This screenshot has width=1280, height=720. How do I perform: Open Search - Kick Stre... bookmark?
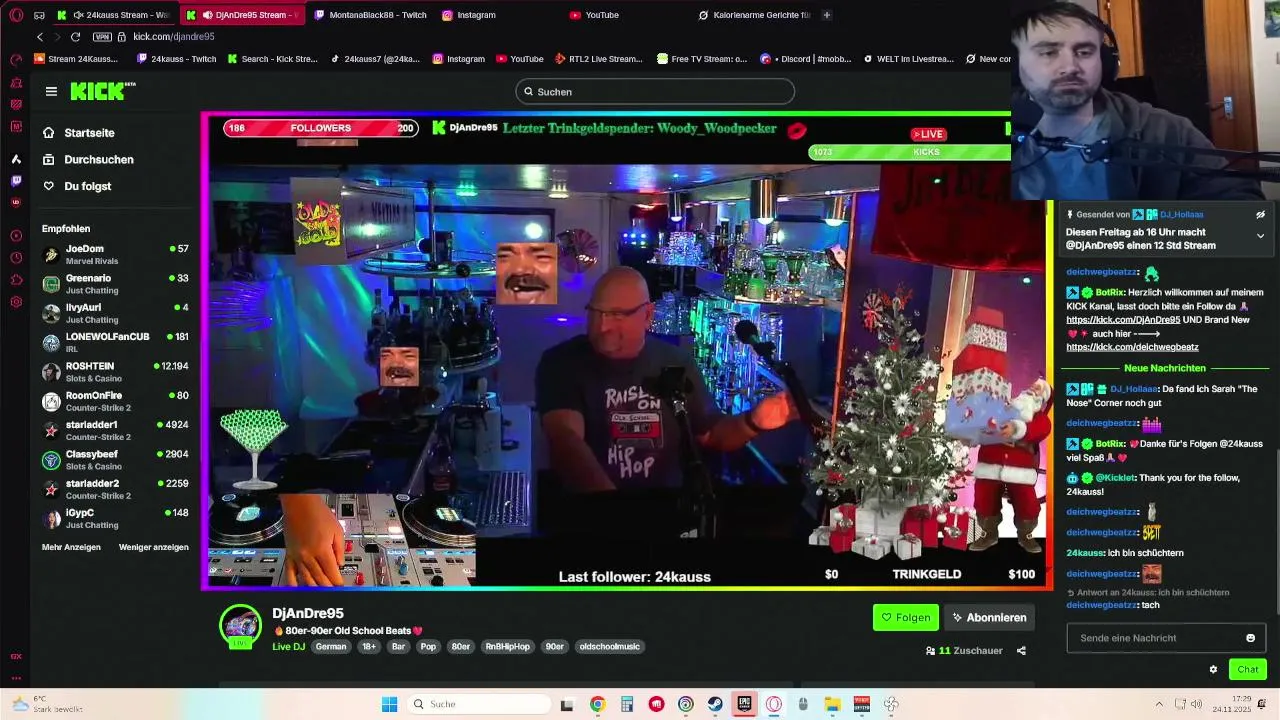point(272,59)
